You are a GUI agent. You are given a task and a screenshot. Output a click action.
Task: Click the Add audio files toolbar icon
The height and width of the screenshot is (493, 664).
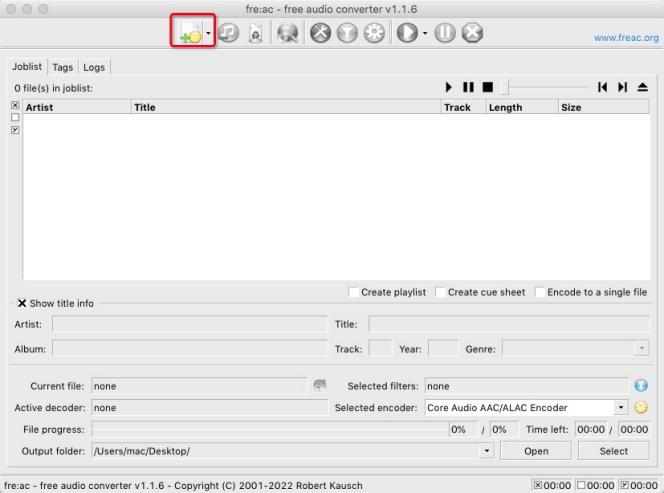(x=191, y=33)
